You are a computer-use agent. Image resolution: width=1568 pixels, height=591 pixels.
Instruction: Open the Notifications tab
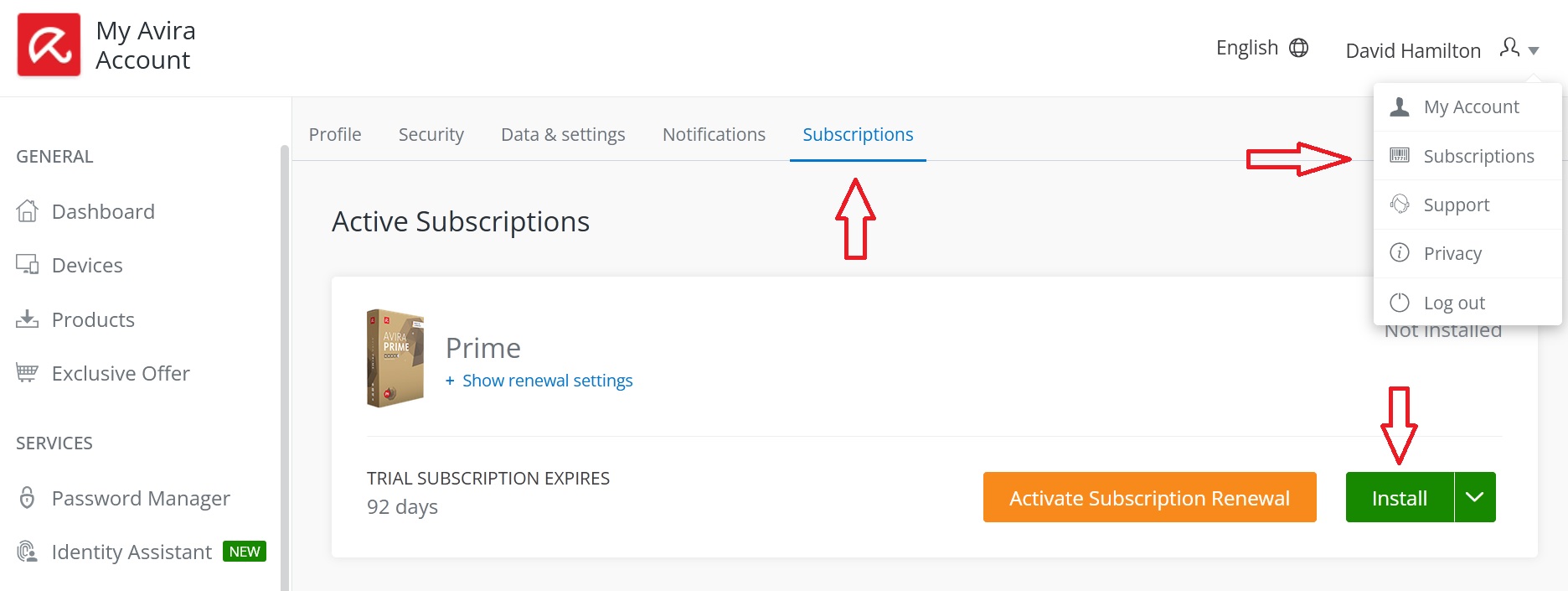[x=714, y=134]
